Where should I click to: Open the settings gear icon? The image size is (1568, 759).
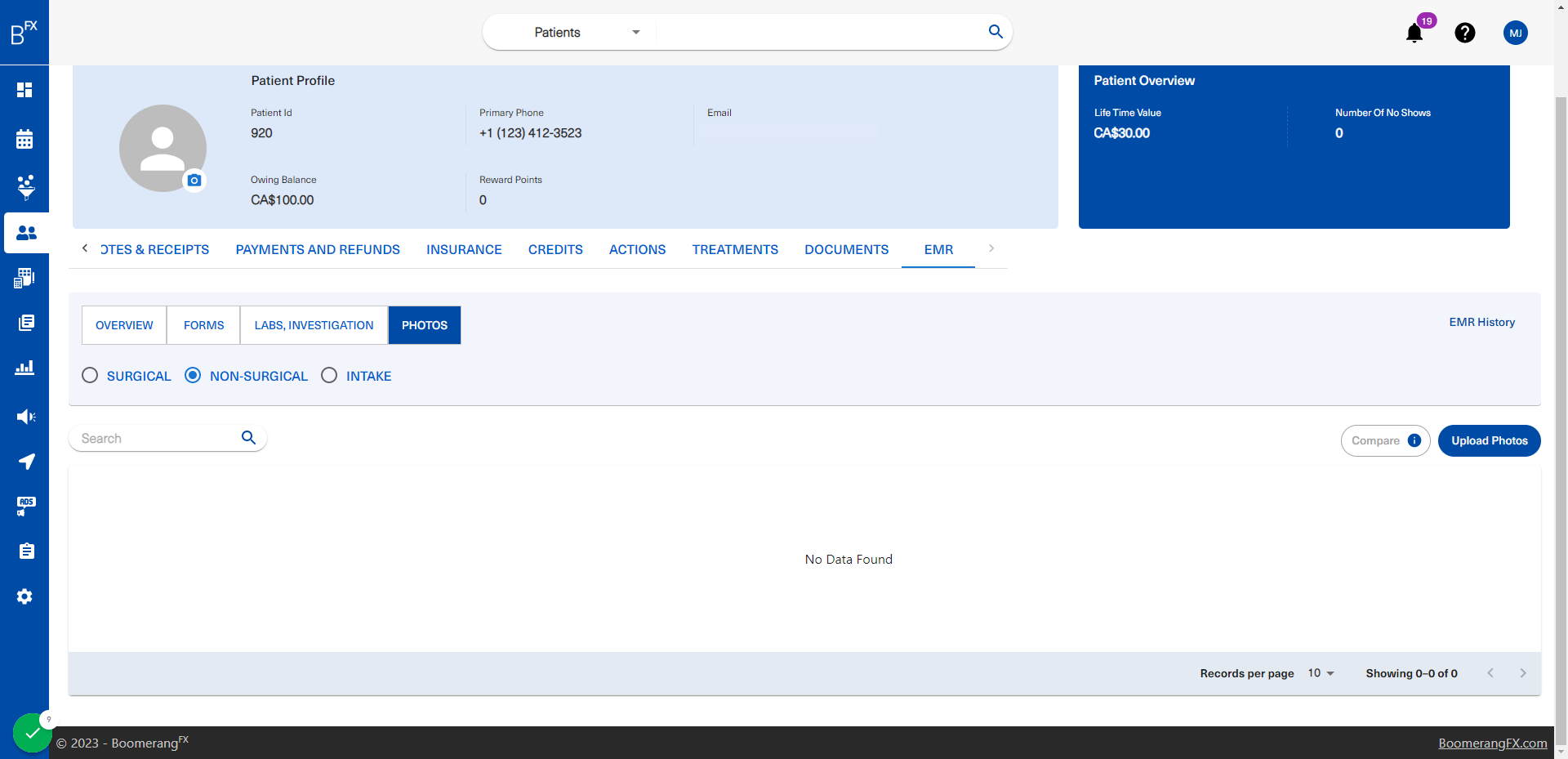[24, 596]
